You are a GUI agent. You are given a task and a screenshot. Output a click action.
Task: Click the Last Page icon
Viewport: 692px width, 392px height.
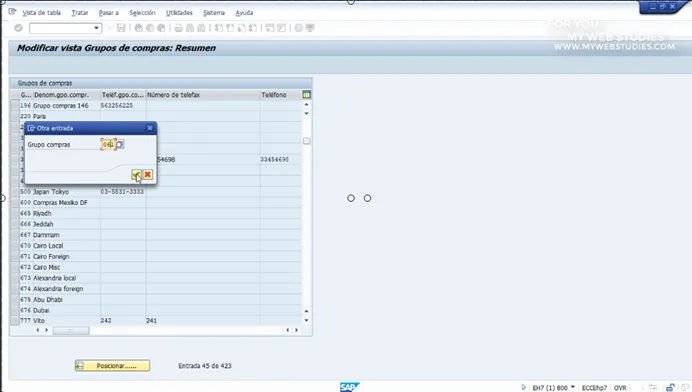click(253, 28)
